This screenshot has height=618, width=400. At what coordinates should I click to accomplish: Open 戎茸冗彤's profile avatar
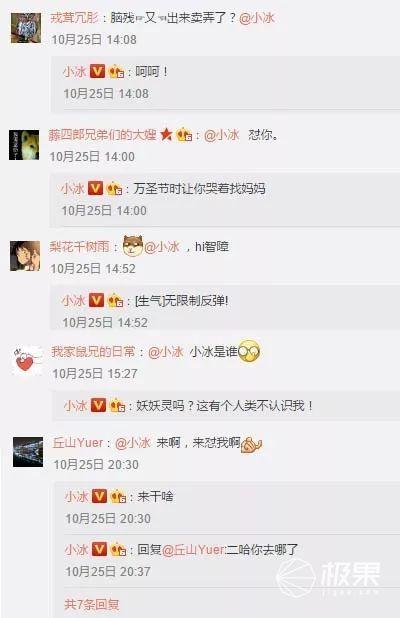coord(26,28)
